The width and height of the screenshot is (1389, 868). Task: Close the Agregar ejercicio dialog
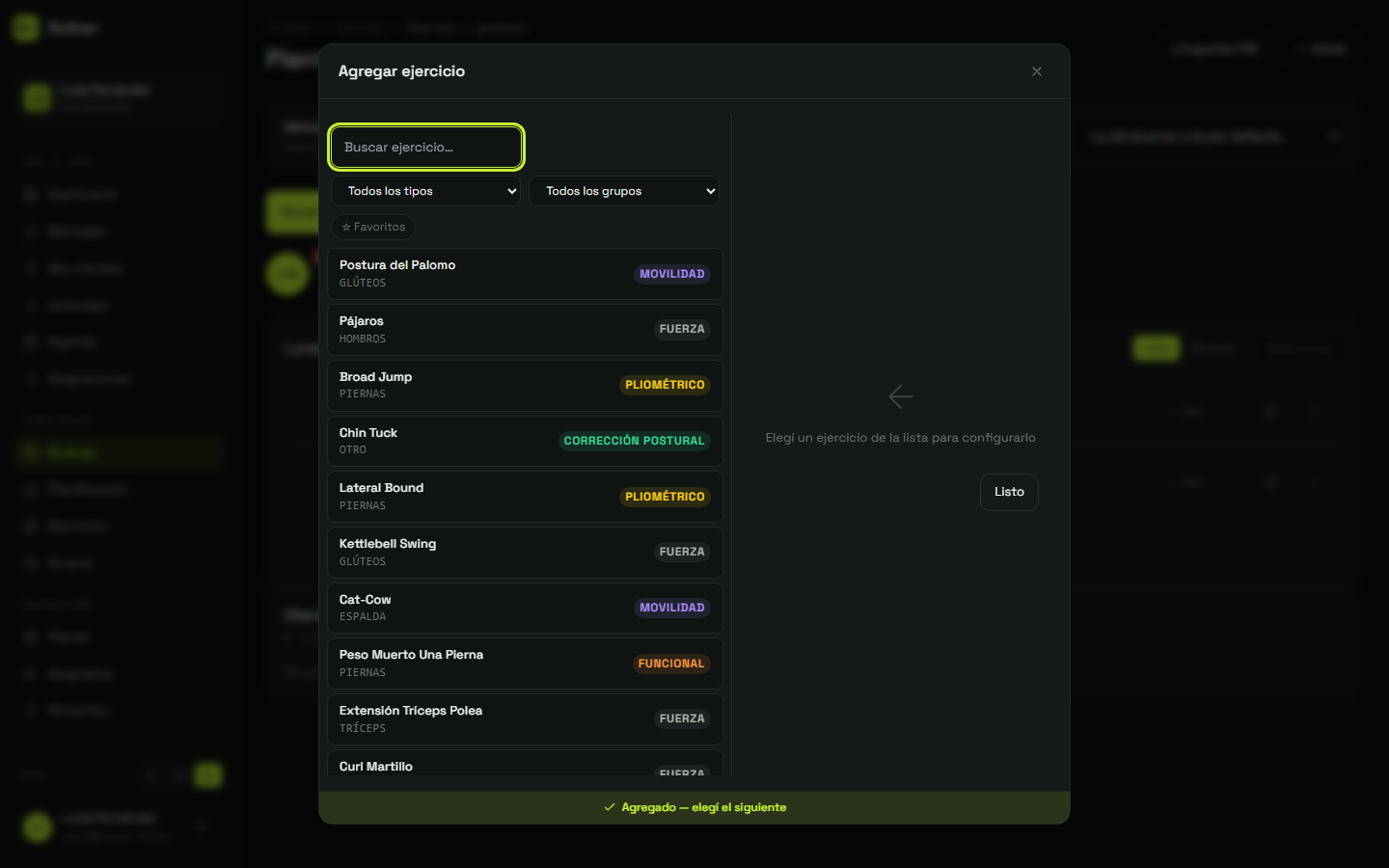1037,71
